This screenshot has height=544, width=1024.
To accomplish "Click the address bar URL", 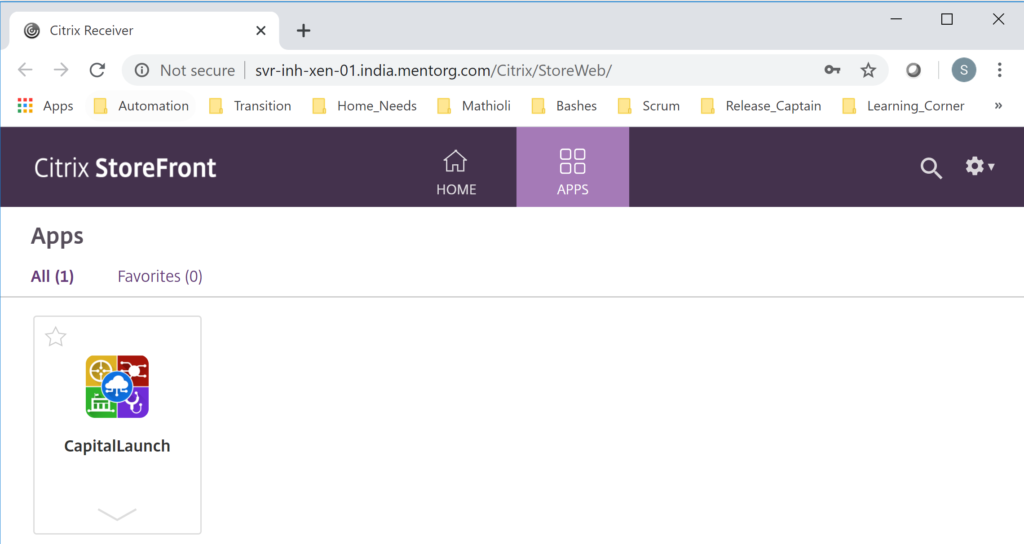I will [x=433, y=71].
